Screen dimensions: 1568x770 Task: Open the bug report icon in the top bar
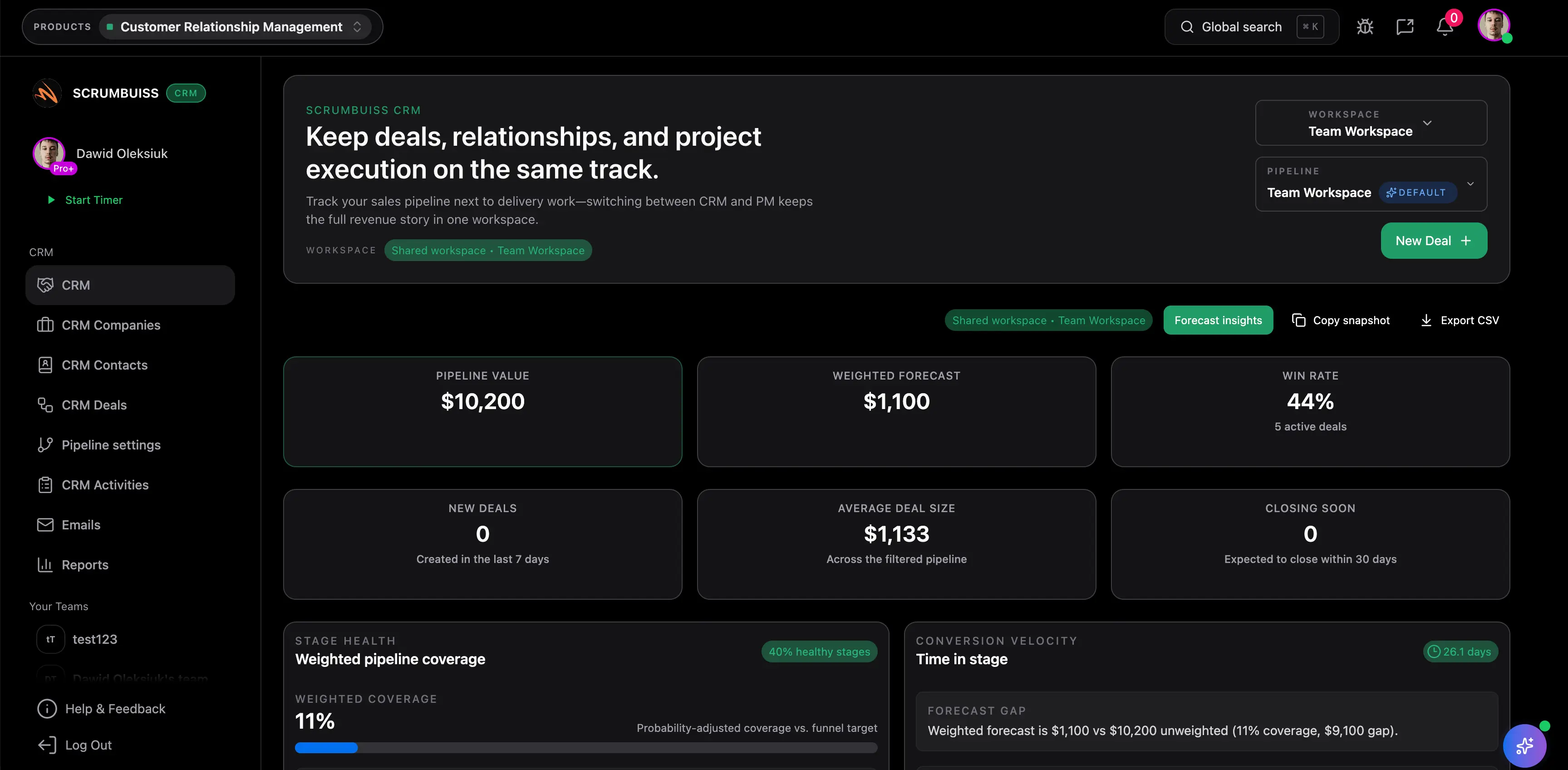[1365, 26]
